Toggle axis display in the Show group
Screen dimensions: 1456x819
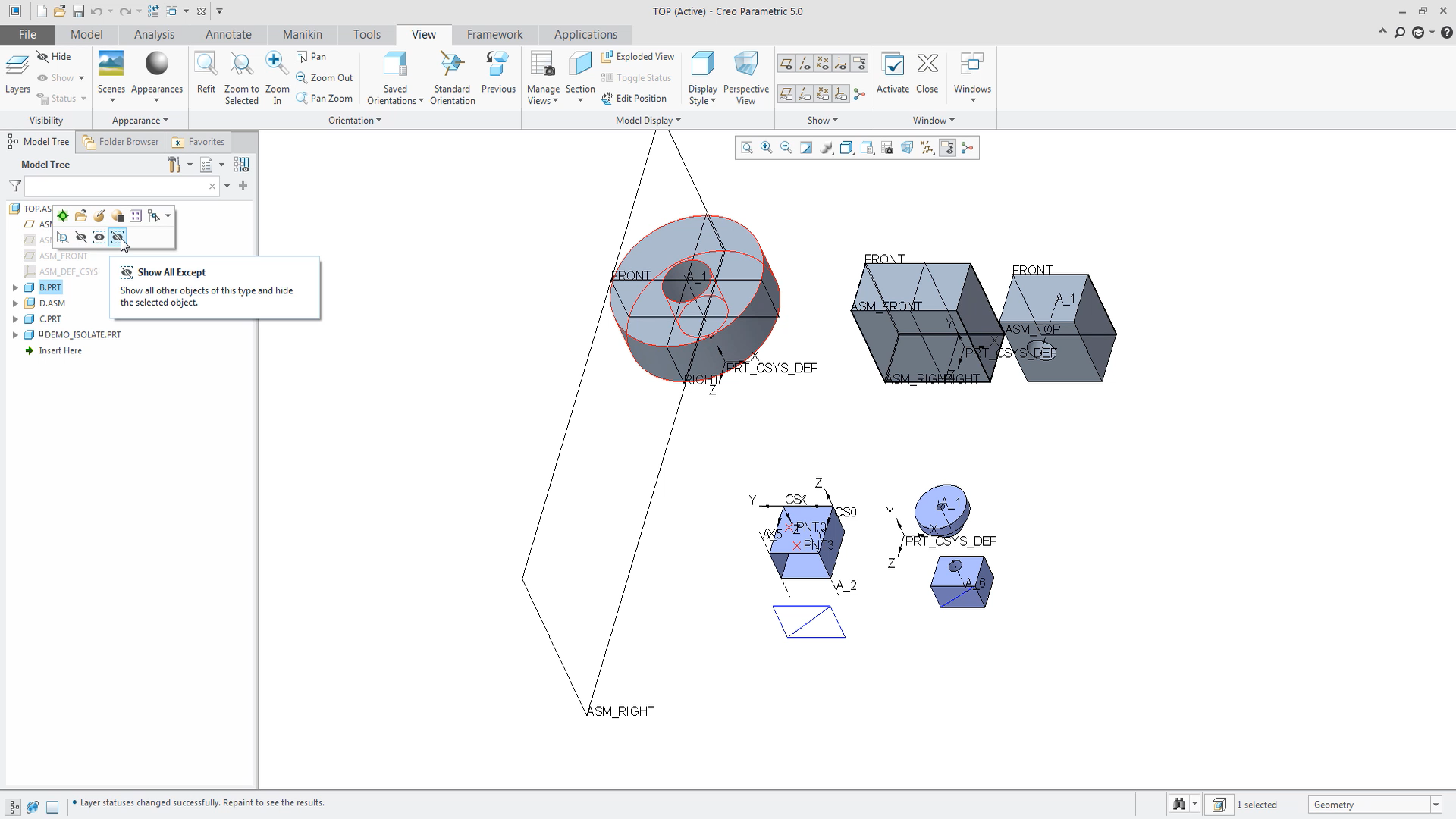click(805, 64)
